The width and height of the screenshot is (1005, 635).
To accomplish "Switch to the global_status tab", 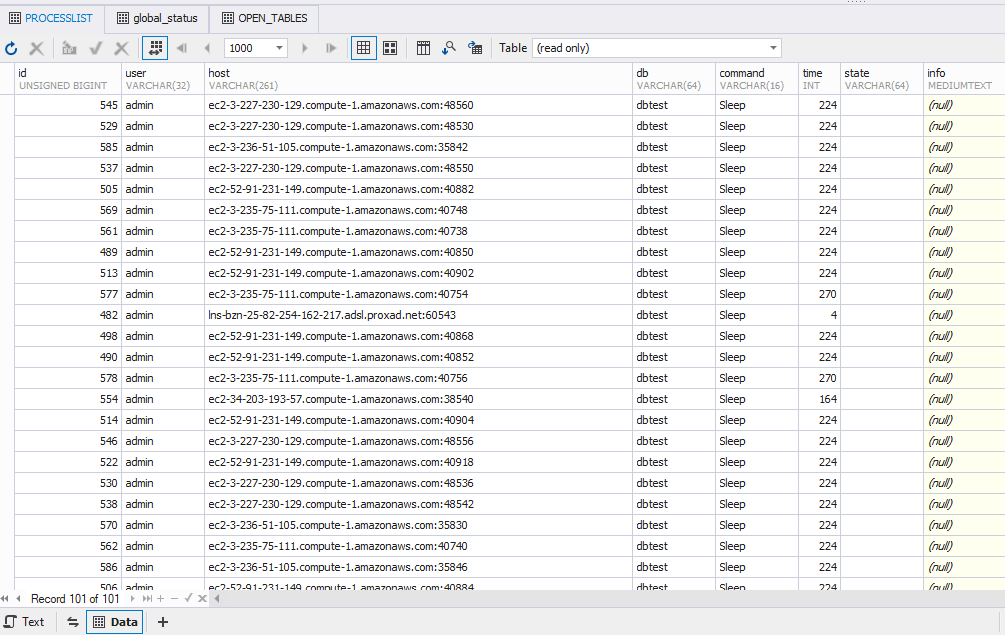I will [x=156, y=17].
